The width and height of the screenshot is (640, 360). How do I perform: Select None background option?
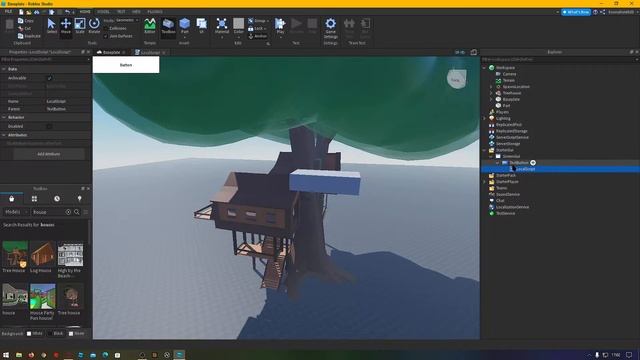71,333
